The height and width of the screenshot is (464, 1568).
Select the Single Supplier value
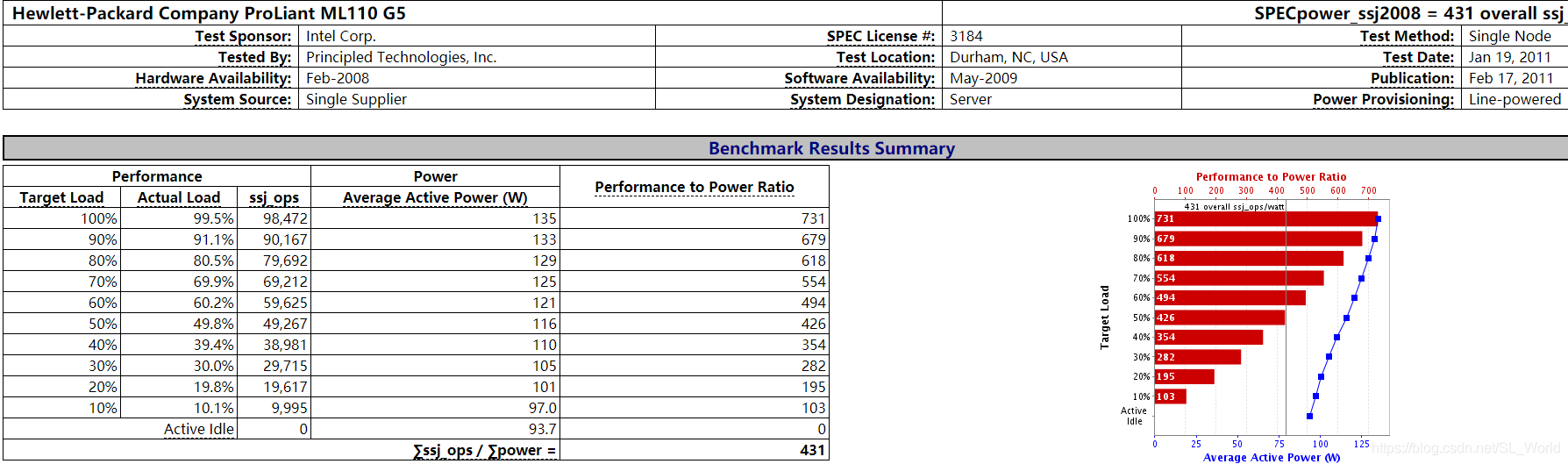pos(356,99)
